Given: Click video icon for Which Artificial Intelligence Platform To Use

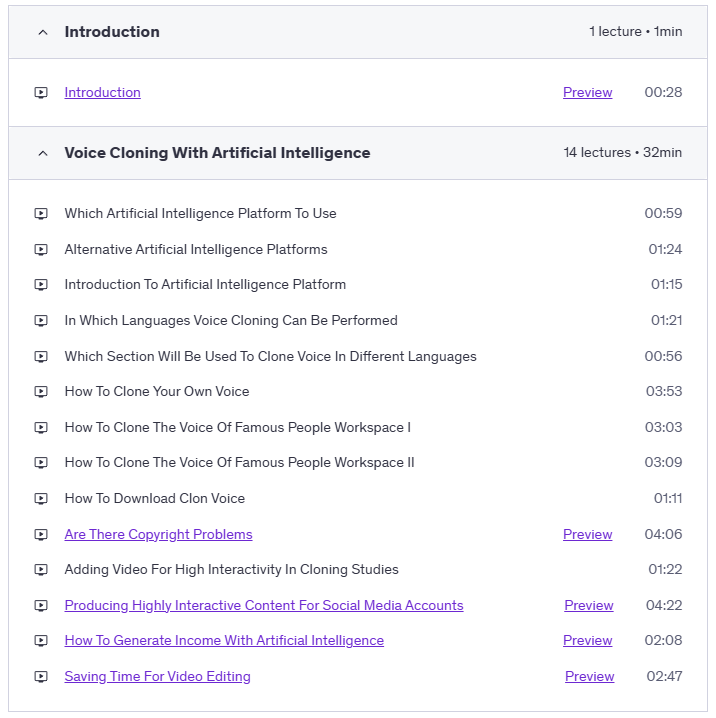Looking at the screenshot, I should pos(41,214).
